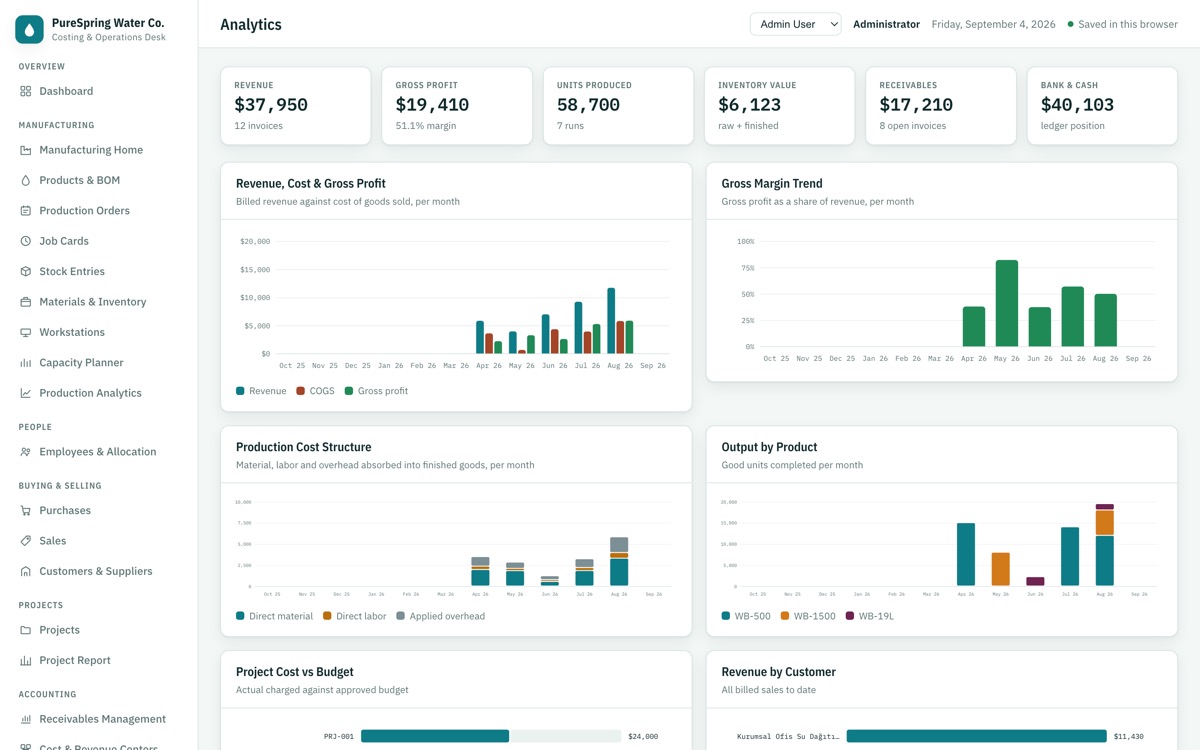Toggle Gross profit series in legend
Viewport: 1200px width, 750px height.
(376, 391)
